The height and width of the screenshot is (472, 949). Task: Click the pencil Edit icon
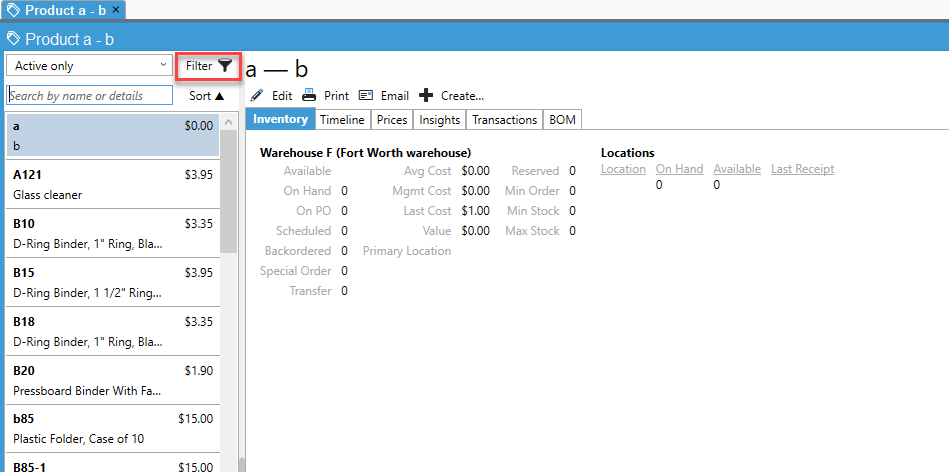click(257, 96)
